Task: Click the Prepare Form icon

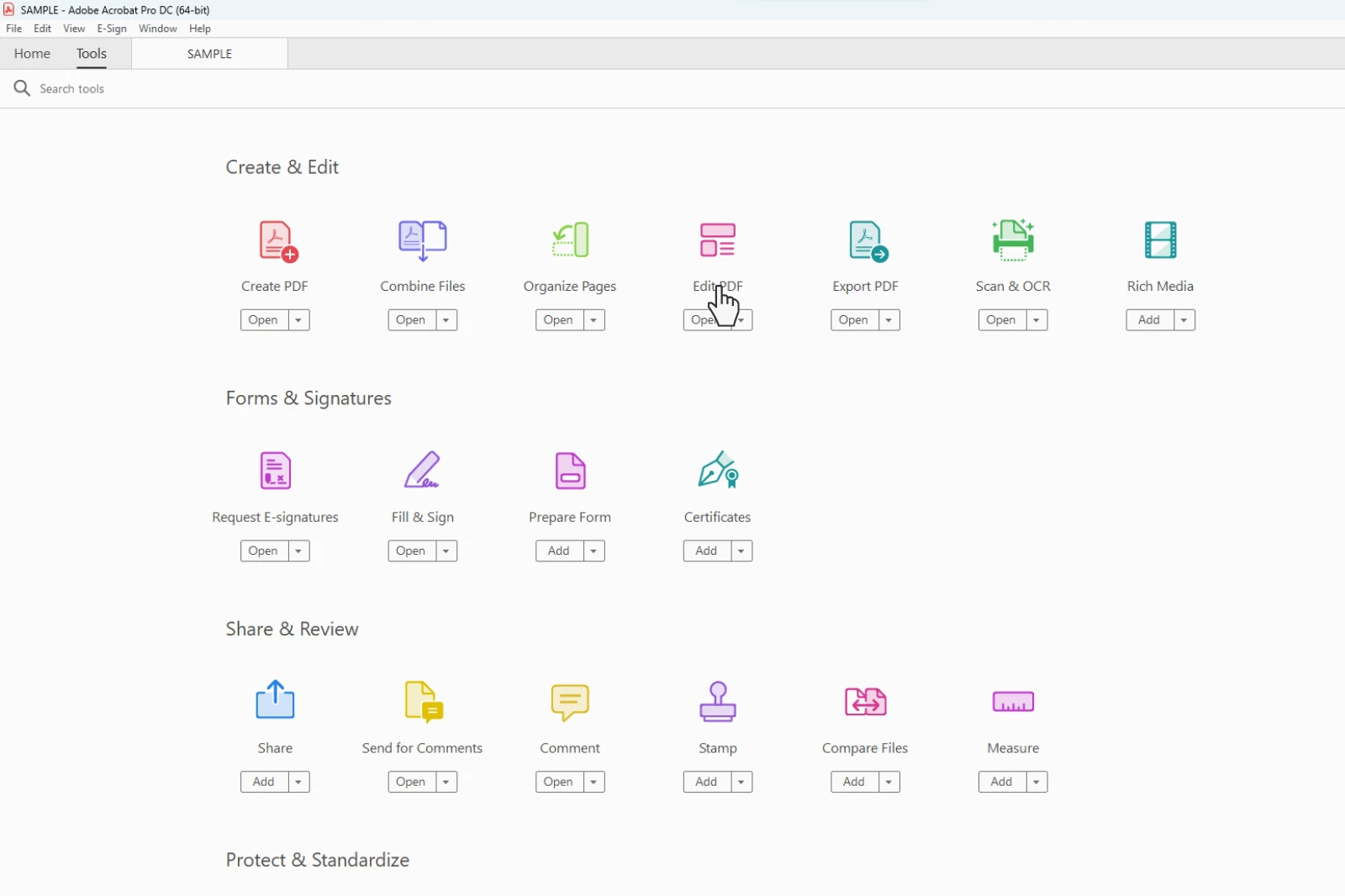Action: pyautogui.click(x=571, y=471)
